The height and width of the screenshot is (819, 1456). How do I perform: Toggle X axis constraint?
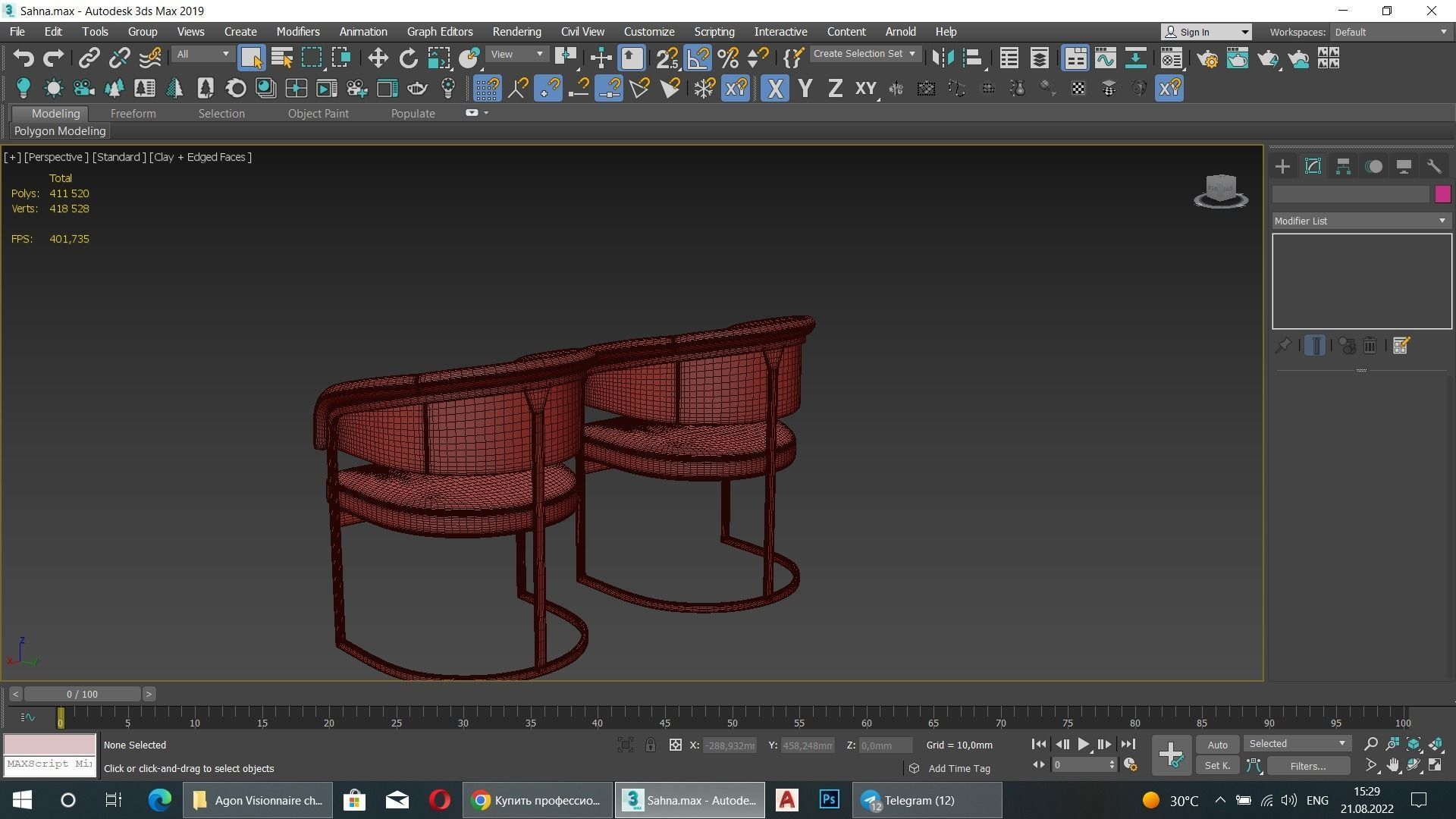[x=774, y=89]
